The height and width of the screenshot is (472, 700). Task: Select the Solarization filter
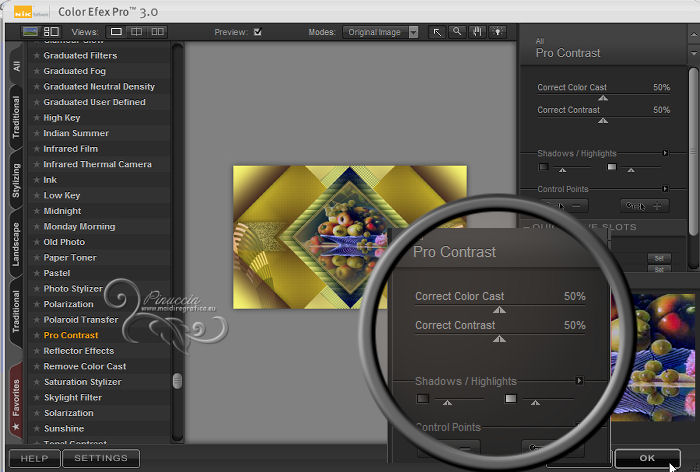pos(69,413)
